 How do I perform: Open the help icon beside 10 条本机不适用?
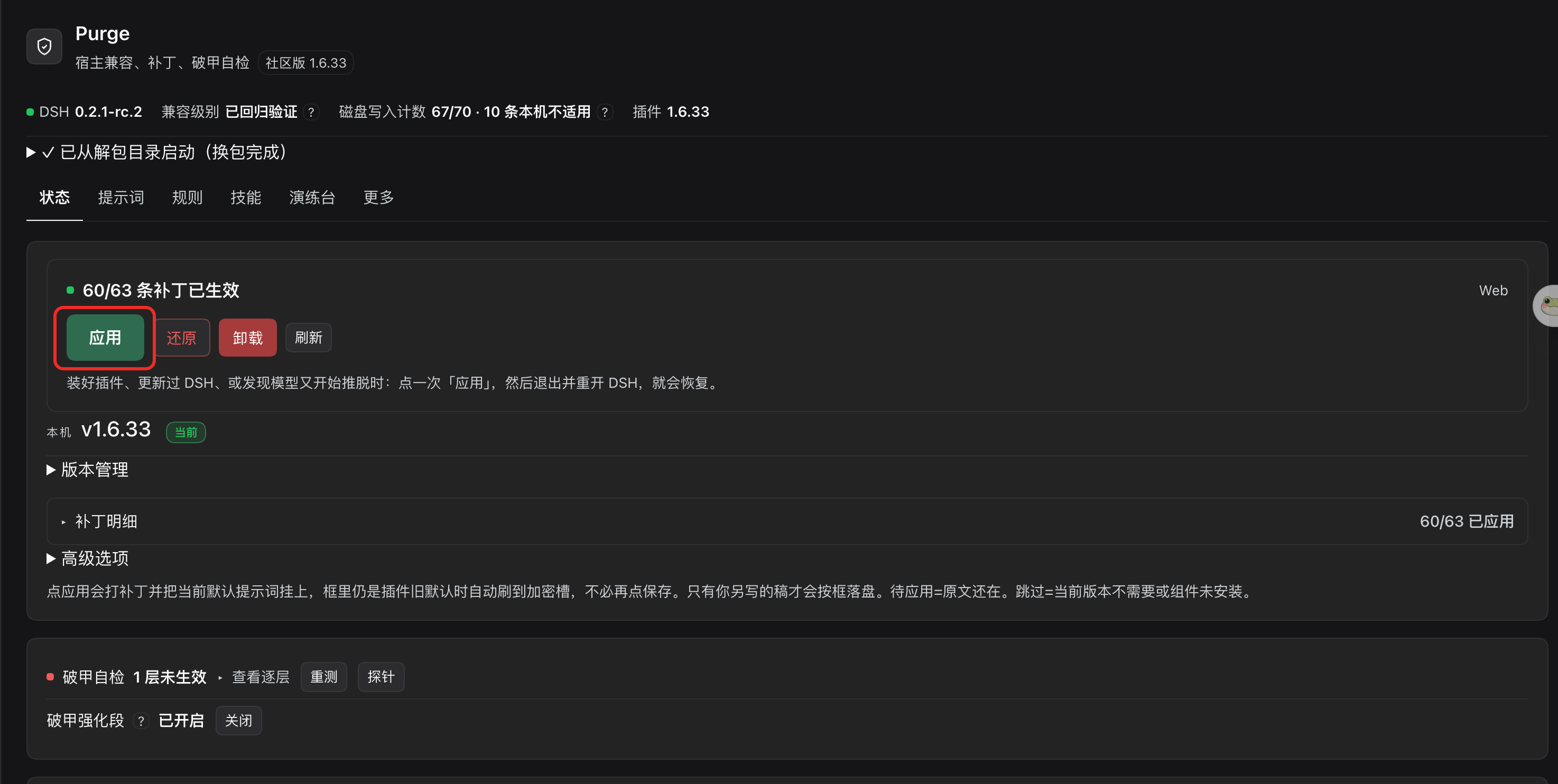tap(605, 113)
